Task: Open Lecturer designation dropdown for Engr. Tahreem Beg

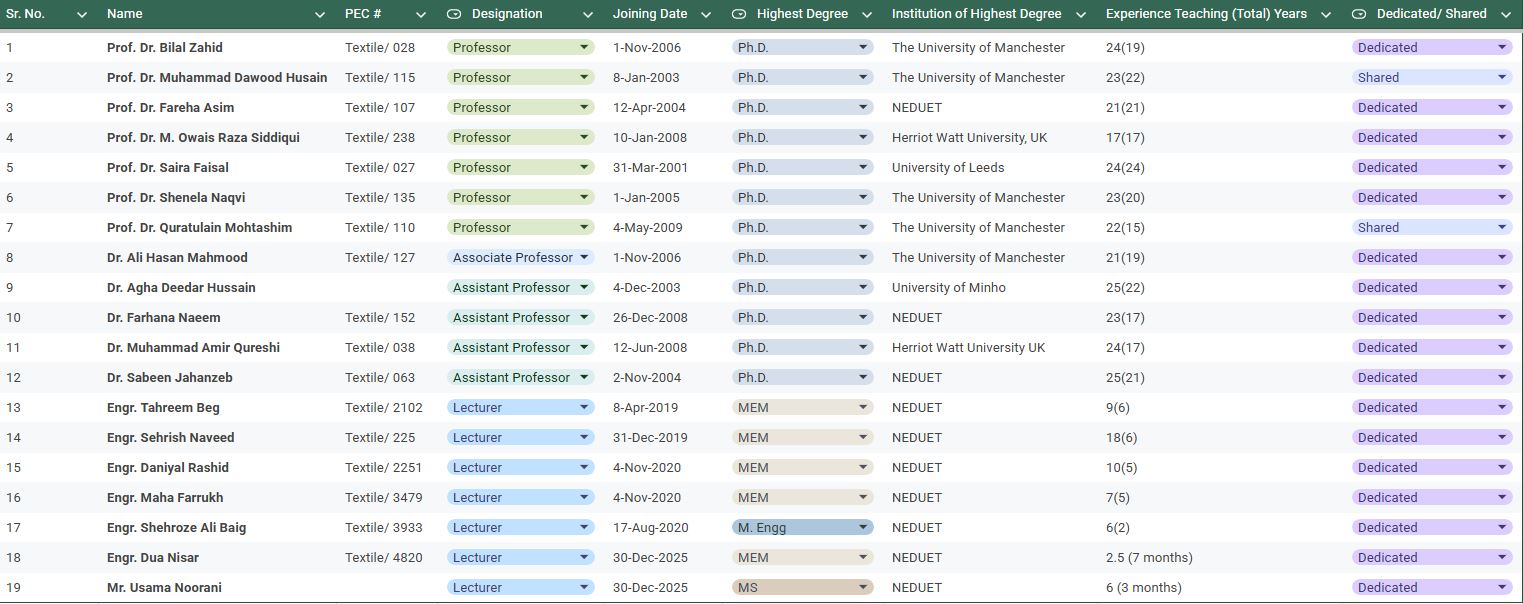Action: pyautogui.click(x=584, y=407)
